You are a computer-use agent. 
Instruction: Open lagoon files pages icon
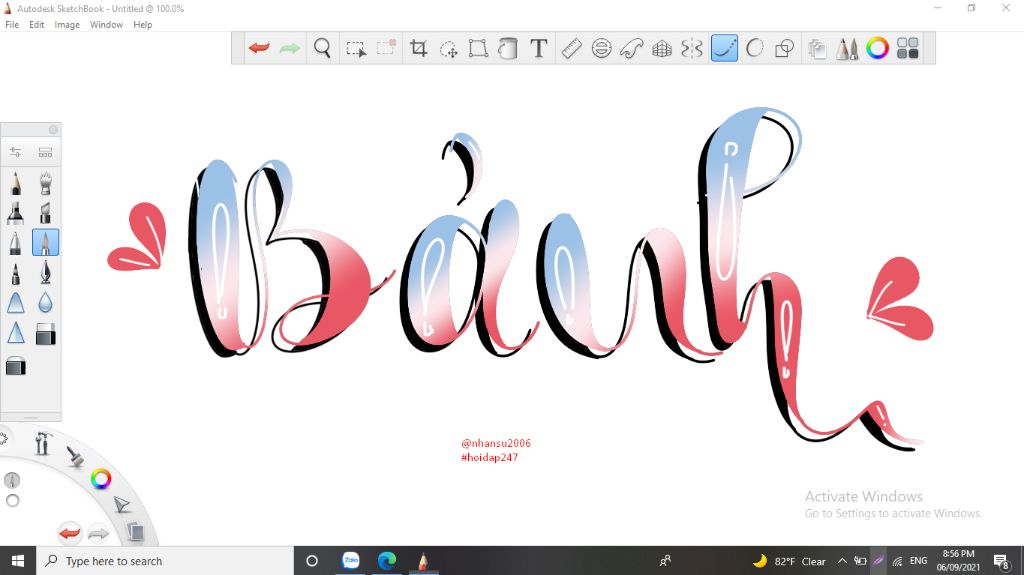(135, 531)
